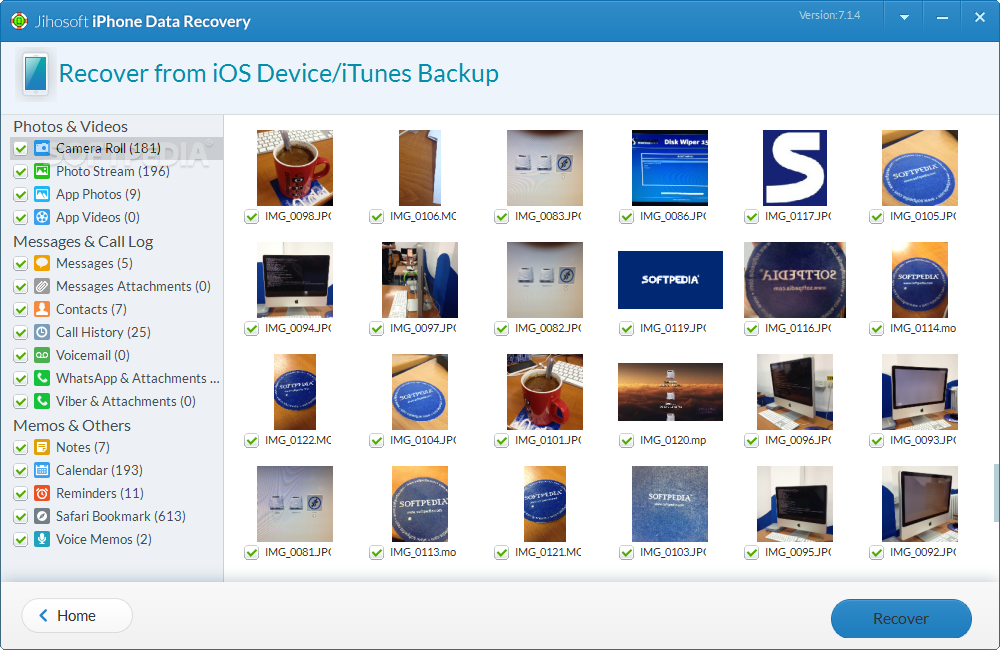Uncheck the Photo Stream checkbox
This screenshot has height=650, width=1000.
20,172
